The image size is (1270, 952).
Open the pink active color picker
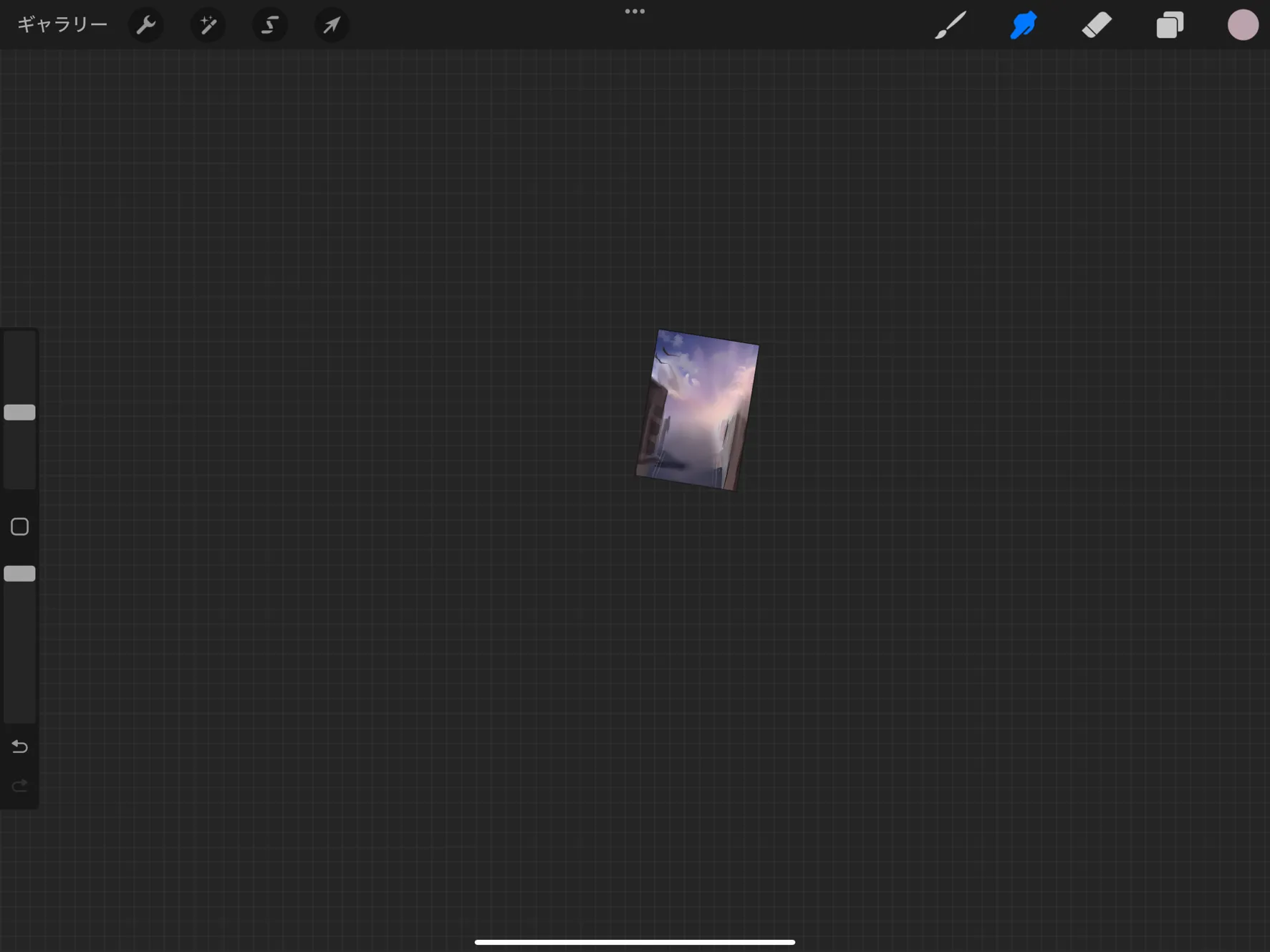pyautogui.click(x=1243, y=25)
